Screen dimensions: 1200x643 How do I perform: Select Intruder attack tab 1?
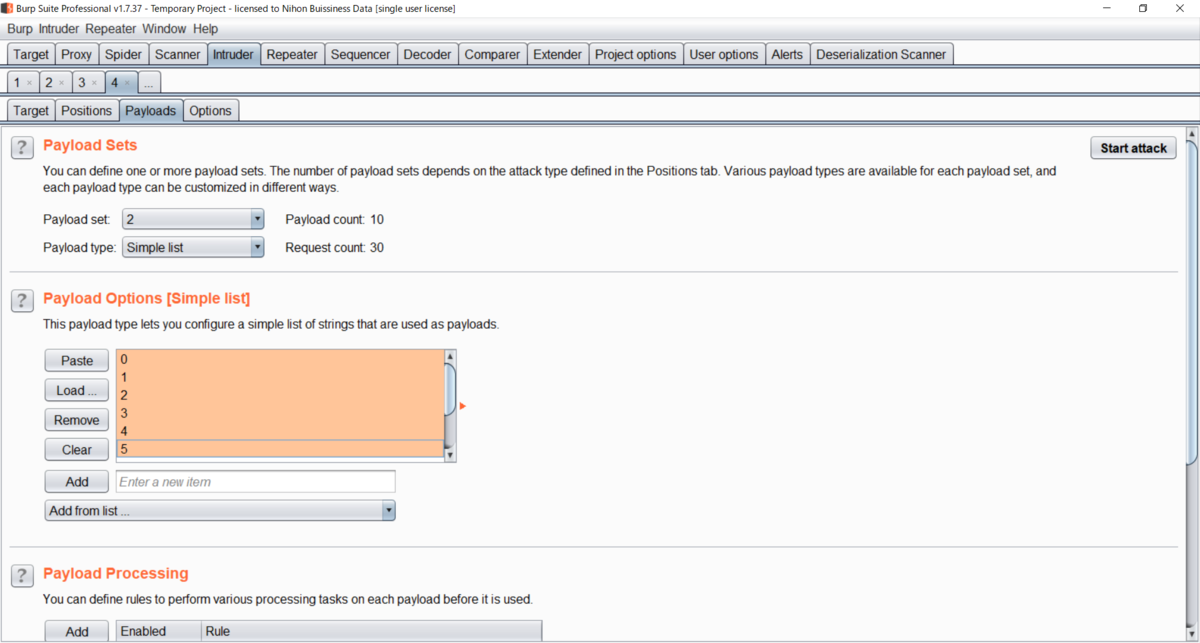(x=18, y=82)
